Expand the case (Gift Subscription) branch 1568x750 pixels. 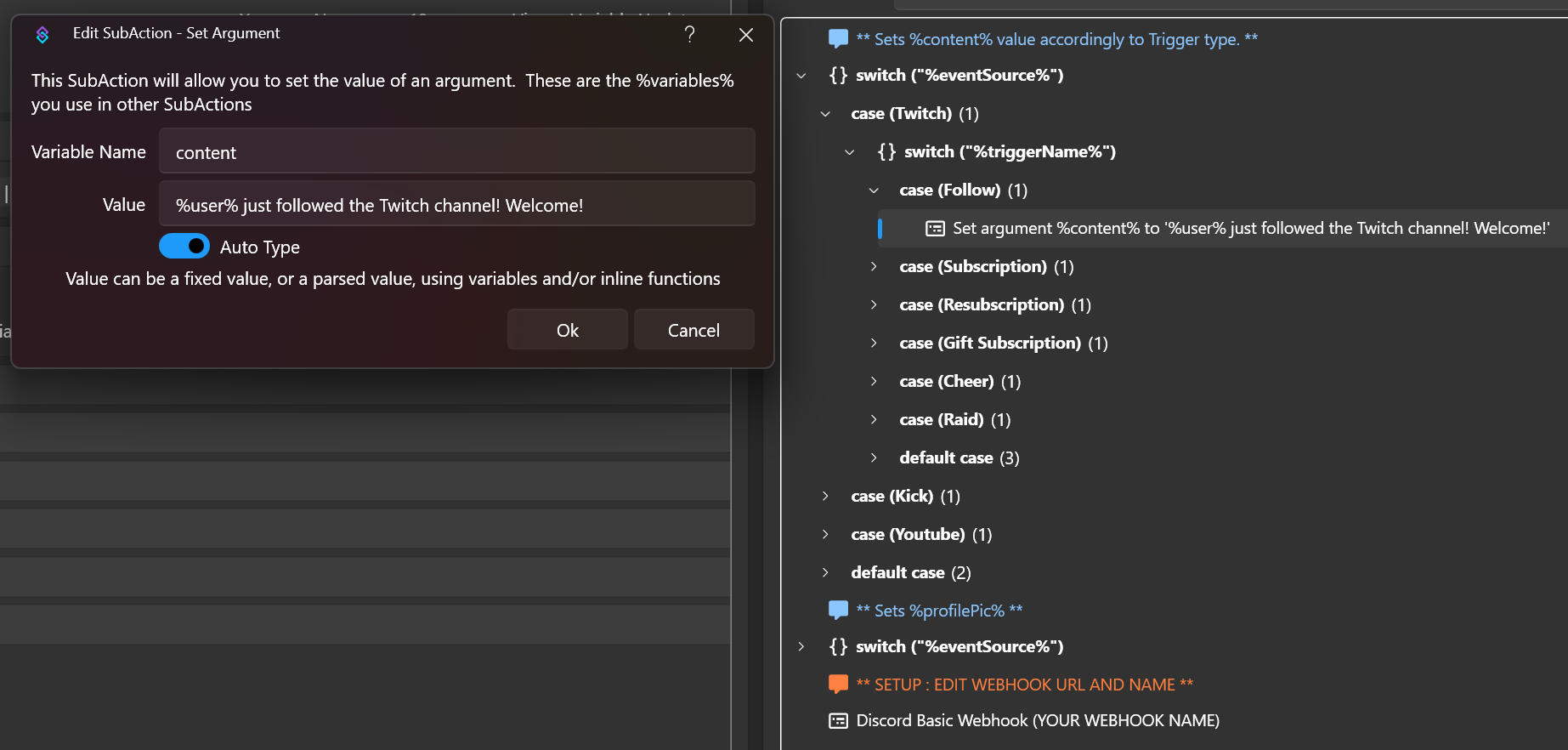pos(874,343)
